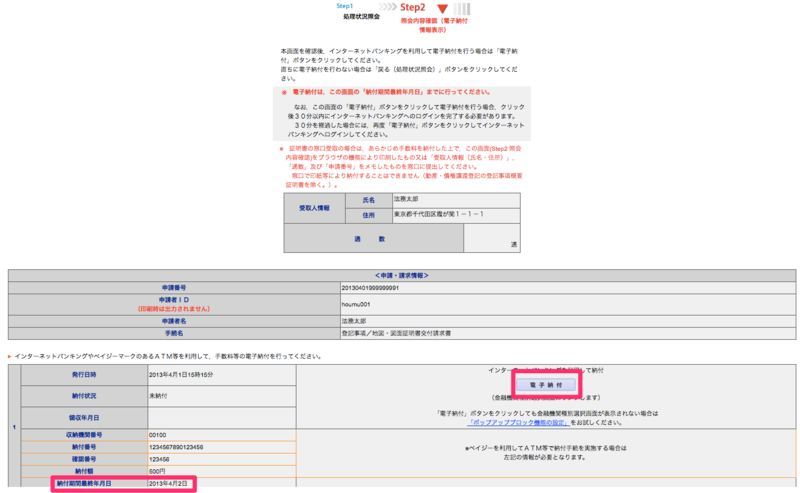Click the (印刷時は出力されません) red note
Screen dimensions: 800x493
pyautogui.click(x=174, y=309)
